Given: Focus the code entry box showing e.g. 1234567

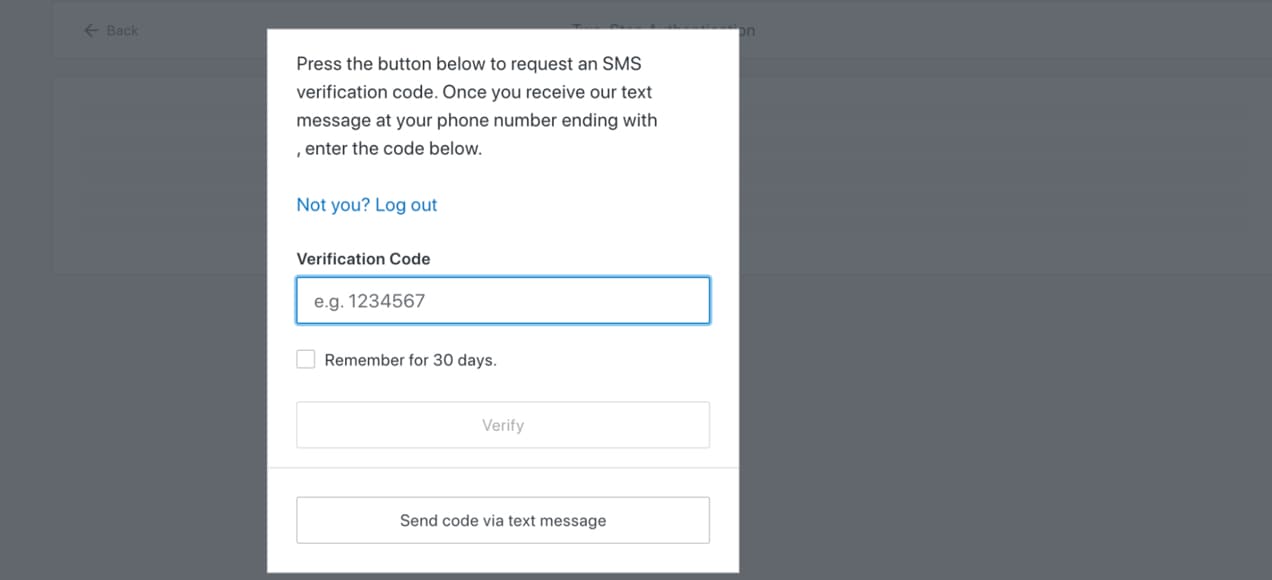Looking at the screenshot, I should pos(502,300).
